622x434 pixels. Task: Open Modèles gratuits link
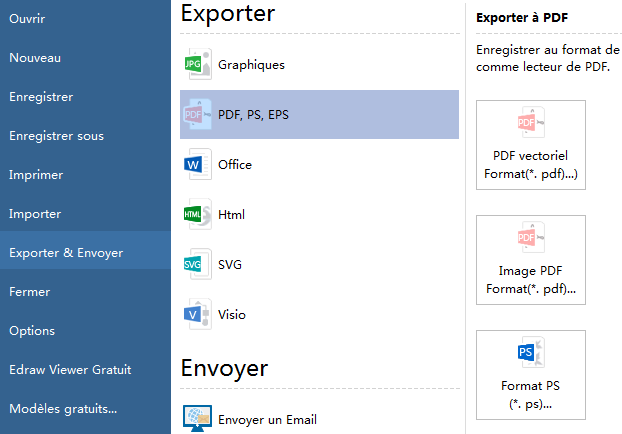(63, 409)
